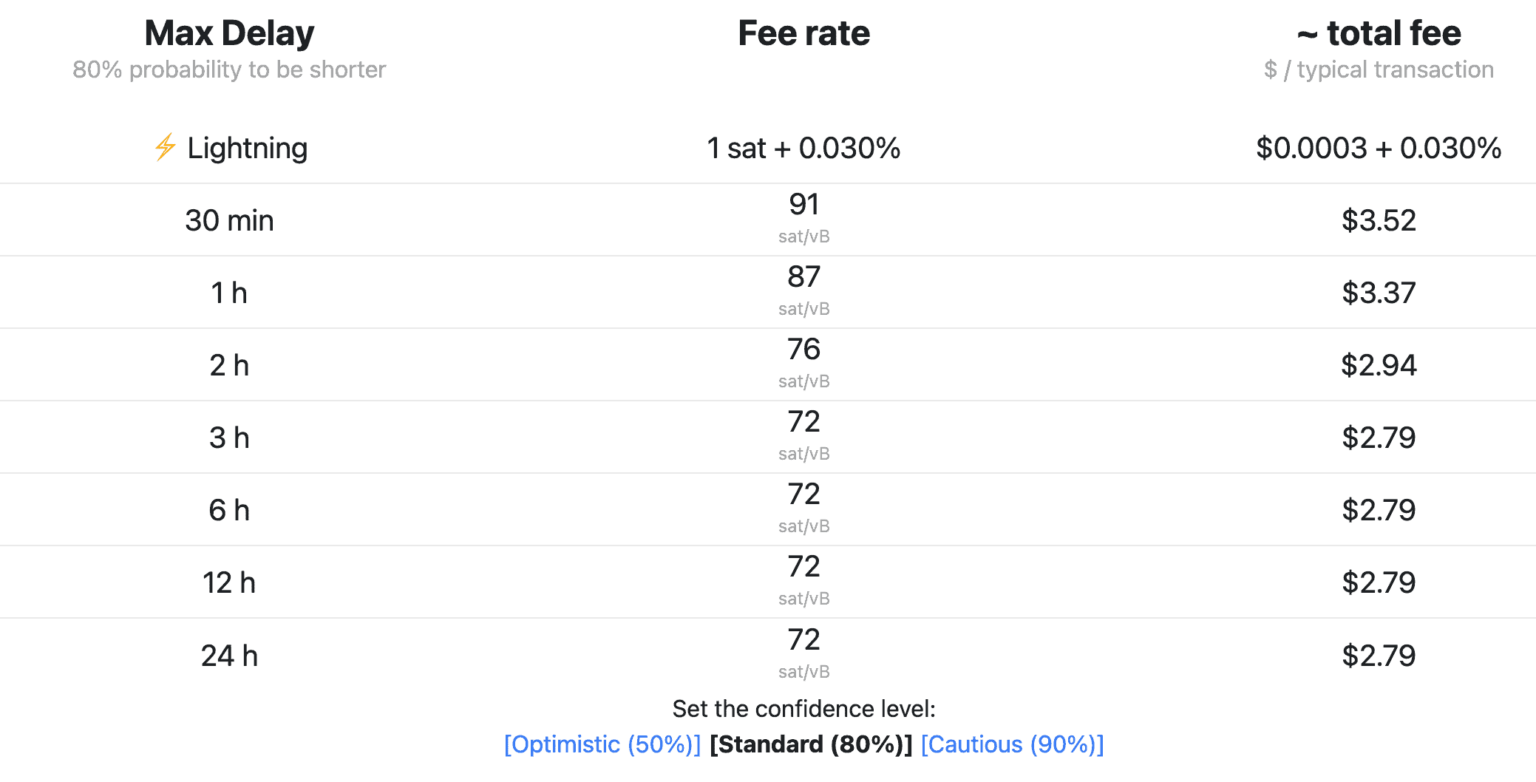Click the Fee rate column header

[x=804, y=34]
